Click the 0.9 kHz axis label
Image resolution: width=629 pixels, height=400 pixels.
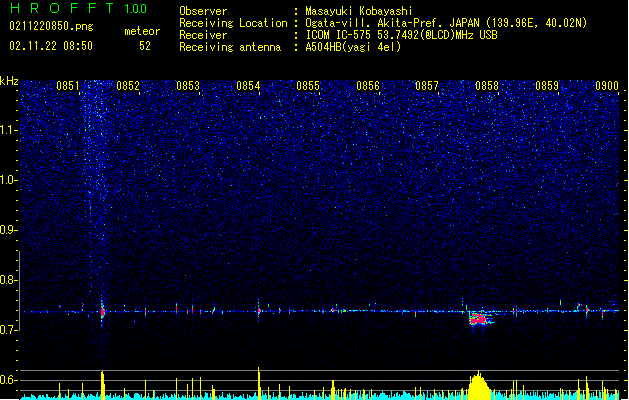9,230
